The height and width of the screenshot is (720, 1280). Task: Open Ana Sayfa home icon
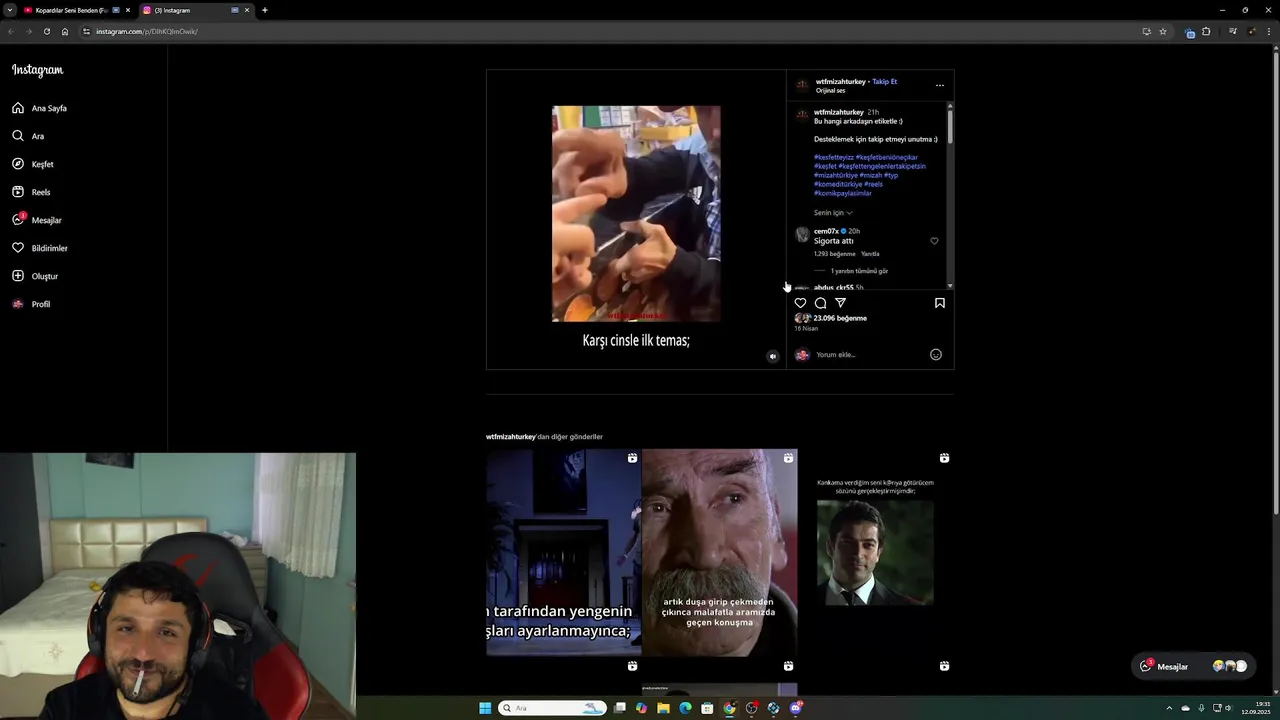[x=18, y=108]
